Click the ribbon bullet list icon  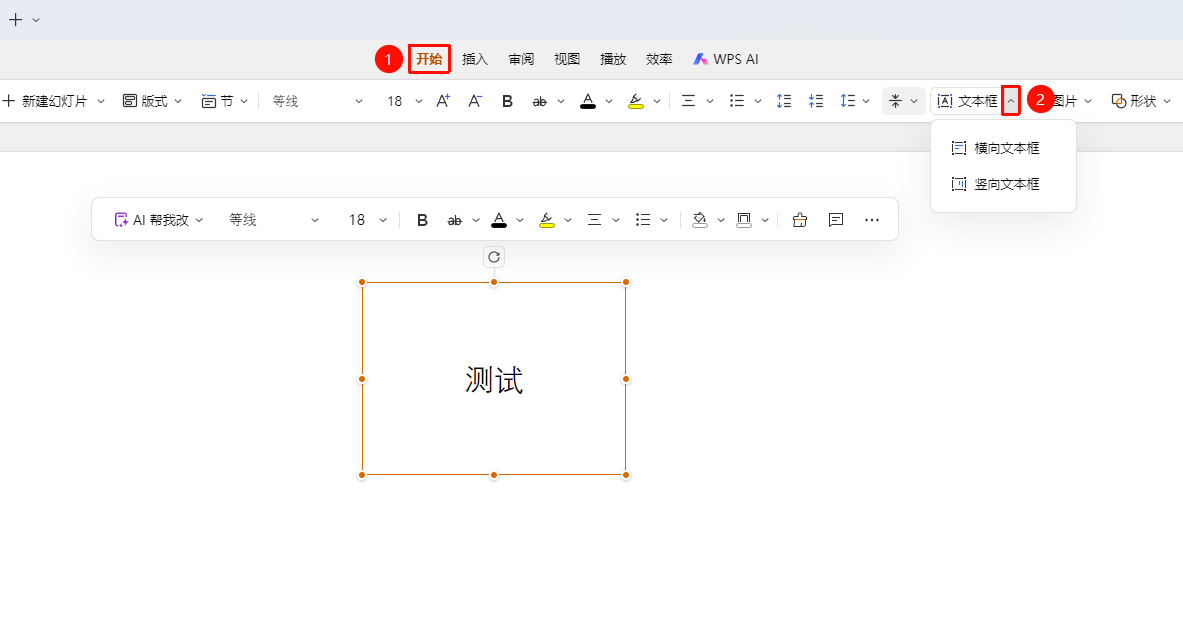pos(737,101)
